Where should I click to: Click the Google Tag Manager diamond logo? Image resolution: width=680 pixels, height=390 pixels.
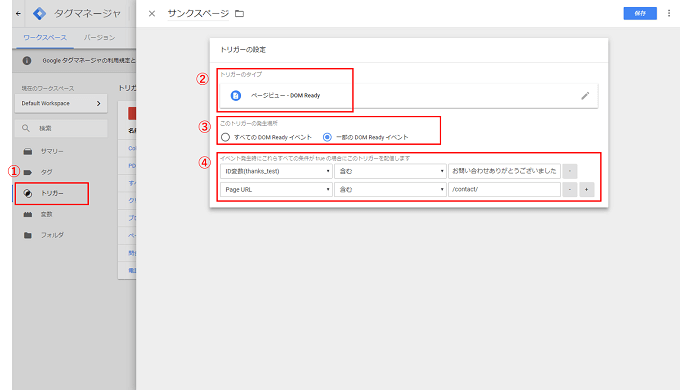click(39, 13)
